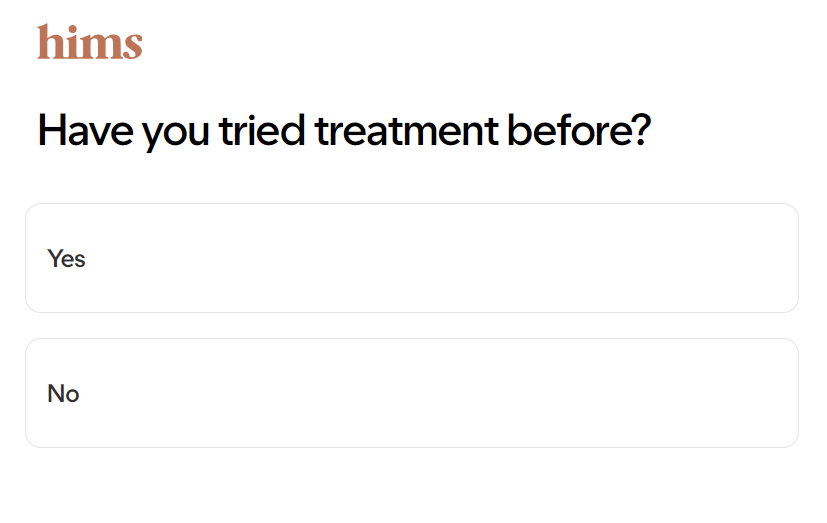
Task: Tap the No answer card
Action: pos(412,393)
